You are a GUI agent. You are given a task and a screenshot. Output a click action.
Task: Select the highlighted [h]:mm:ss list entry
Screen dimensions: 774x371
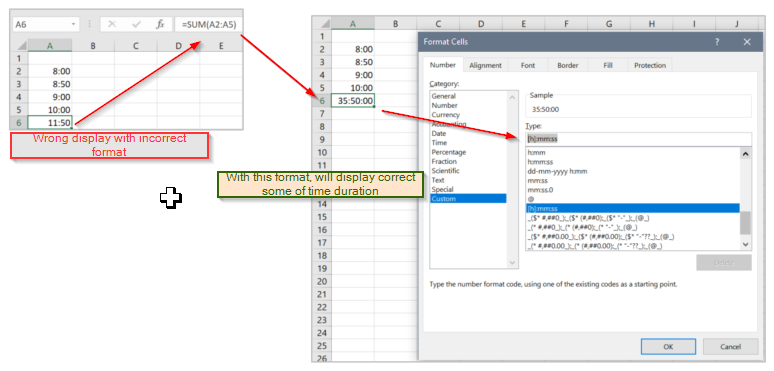click(x=632, y=208)
